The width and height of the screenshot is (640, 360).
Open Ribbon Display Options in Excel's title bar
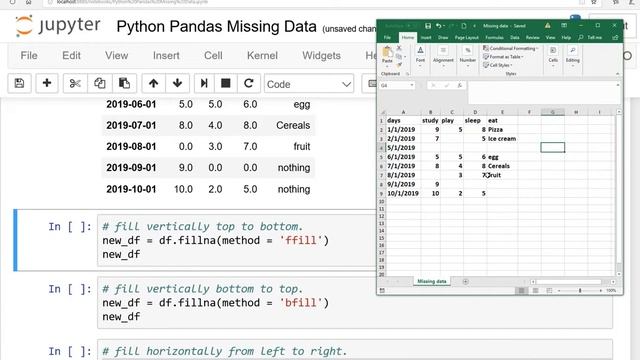point(564,26)
